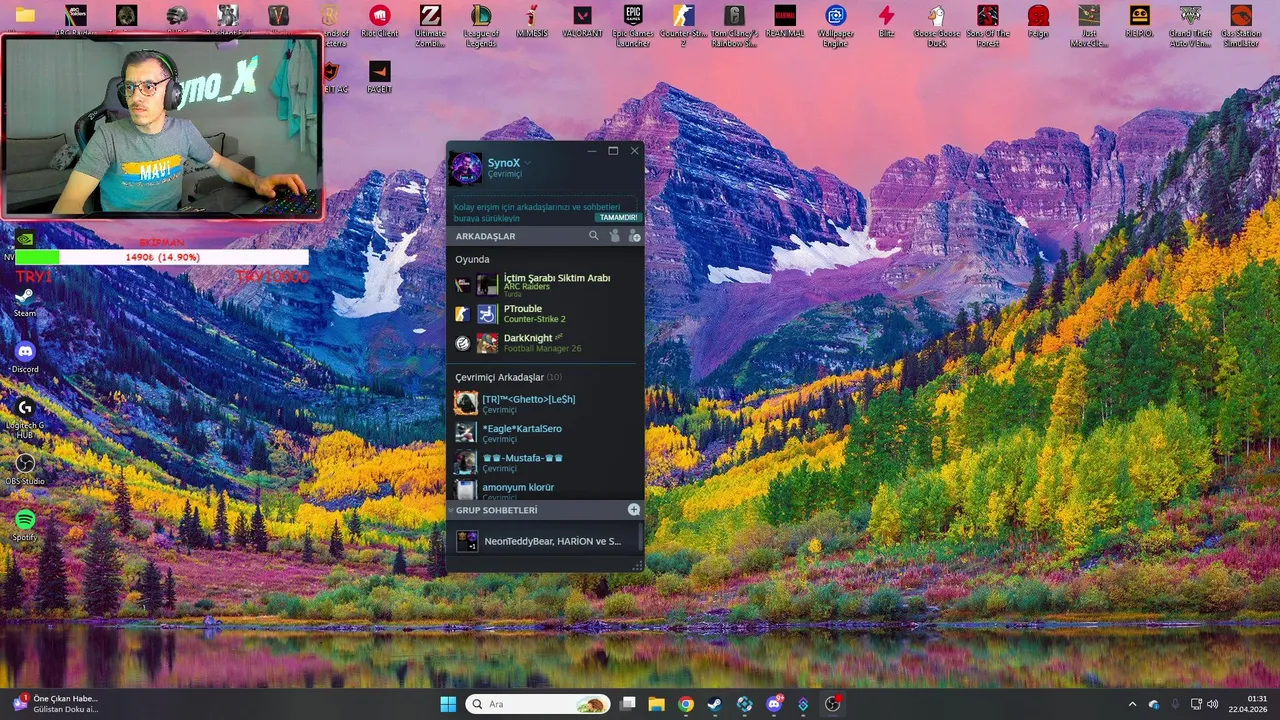Open the REANIMAL desktop shortcut
1280x720 pixels.
tap(785, 22)
